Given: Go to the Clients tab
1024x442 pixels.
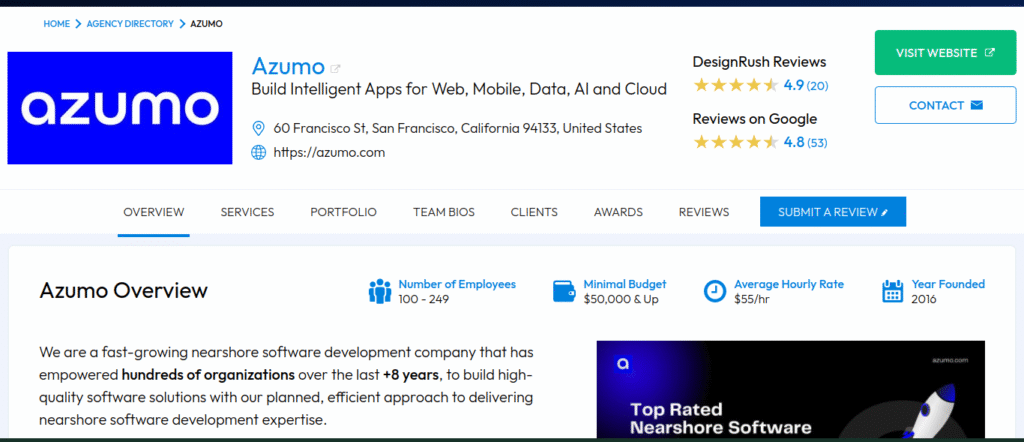Looking at the screenshot, I should pos(534,212).
